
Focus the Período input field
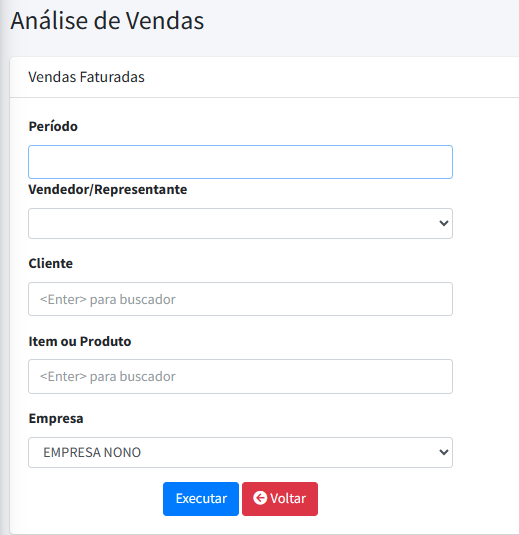point(240,162)
